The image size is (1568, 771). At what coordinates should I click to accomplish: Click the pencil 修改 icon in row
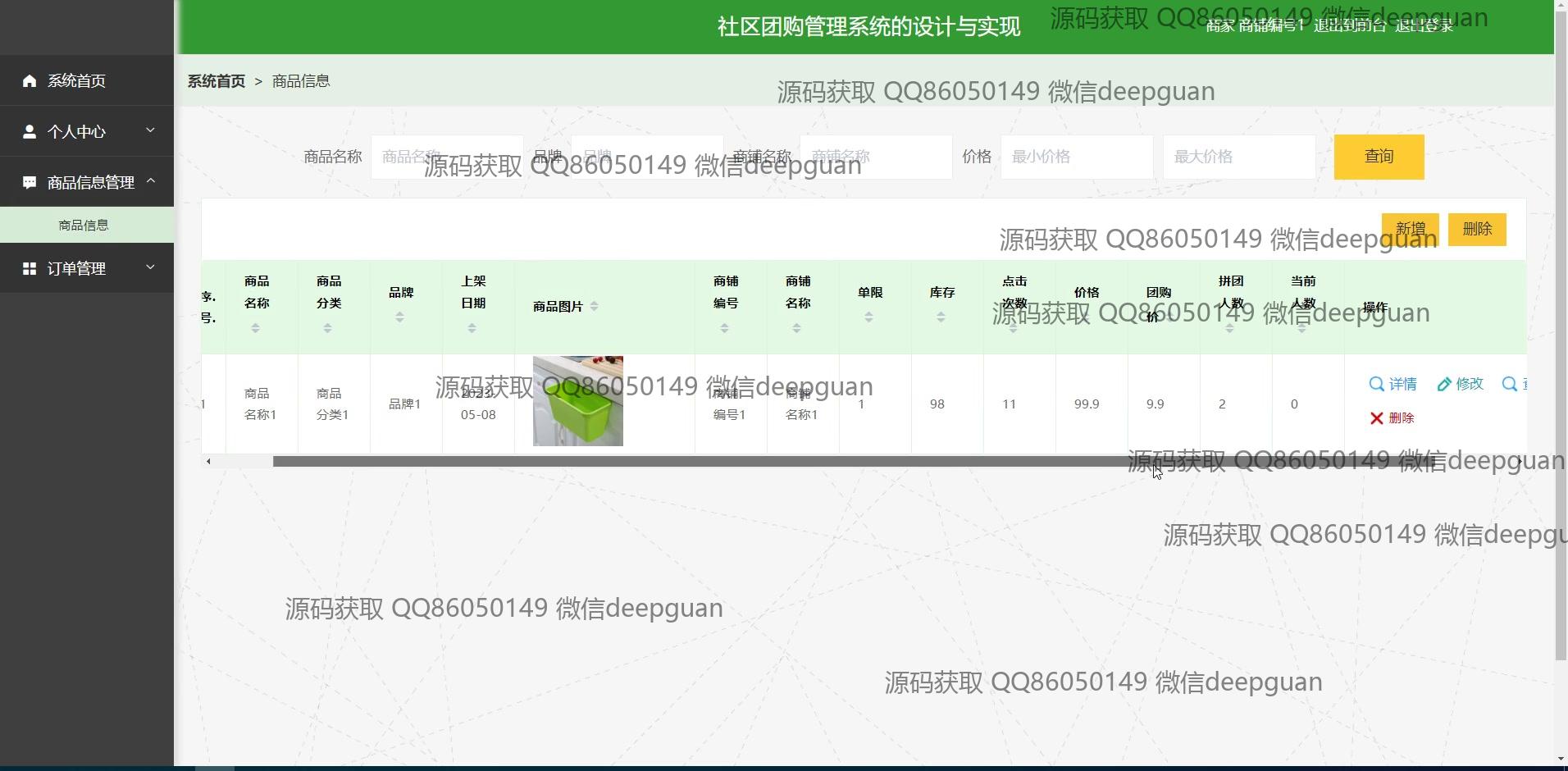(1444, 384)
